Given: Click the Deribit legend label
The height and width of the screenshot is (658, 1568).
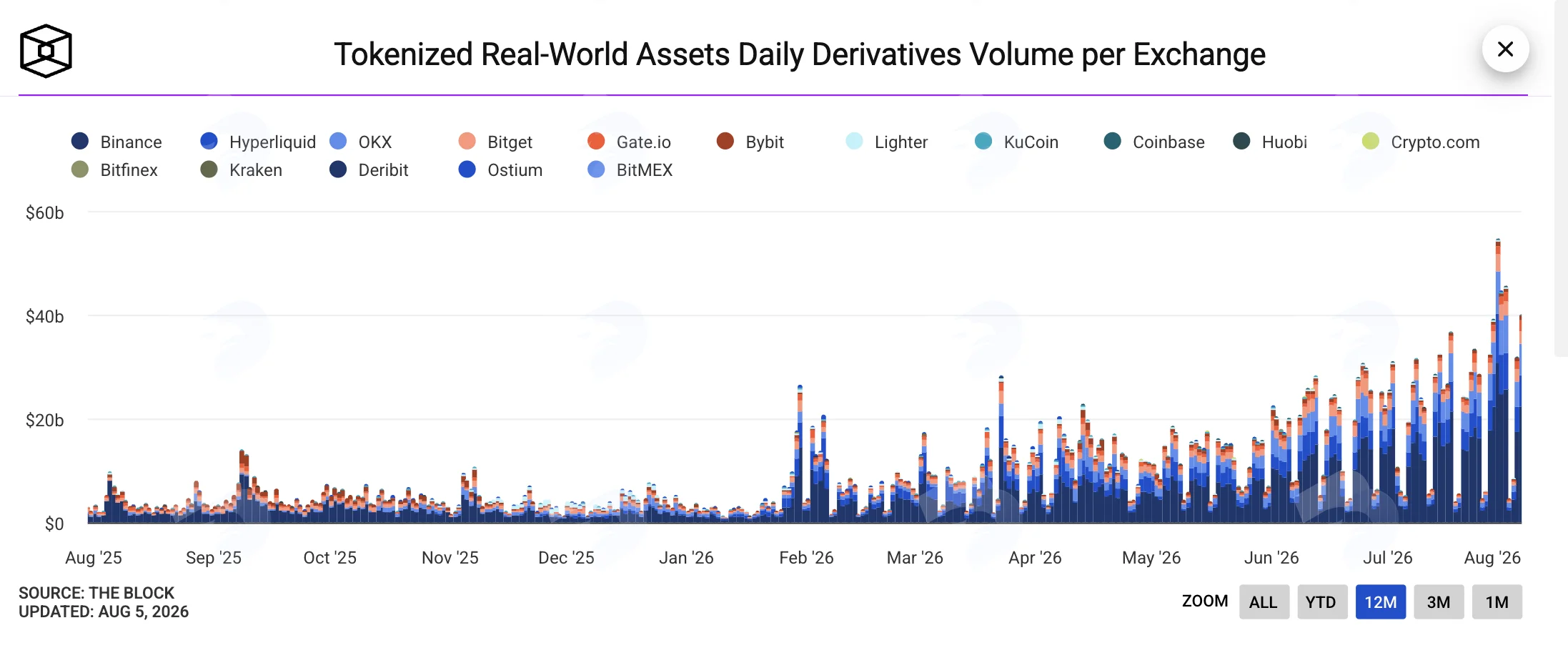Looking at the screenshot, I should click(384, 170).
